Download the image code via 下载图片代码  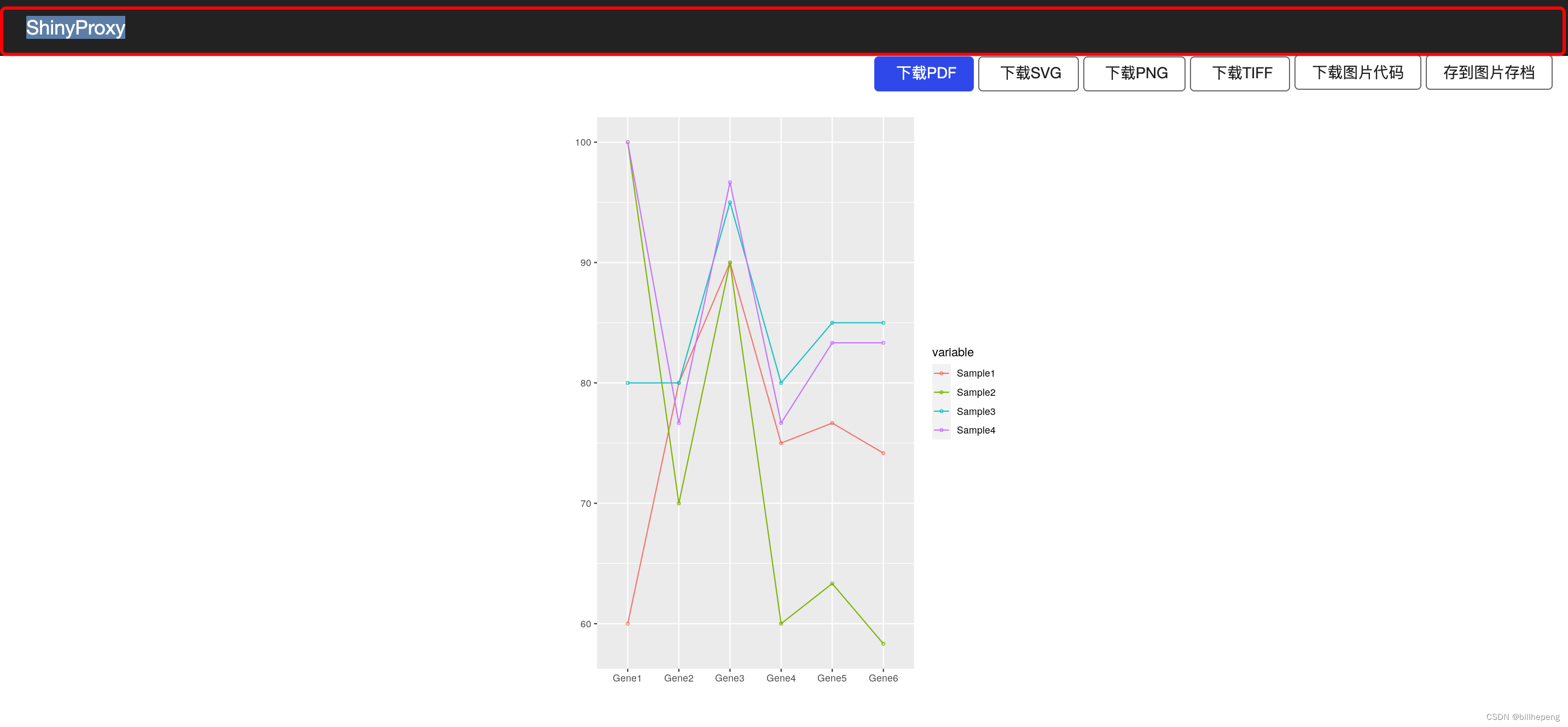point(1357,72)
